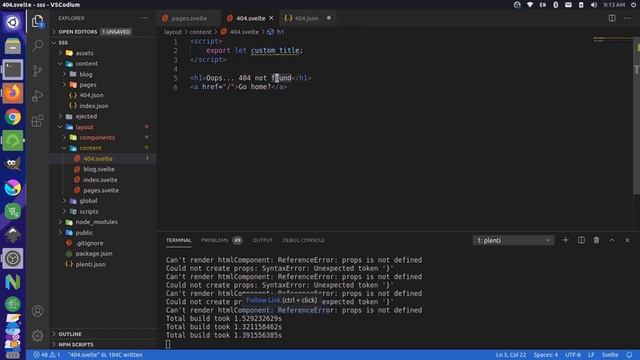Expand the NPM Scripts section
This screenshot has width=640, height=360.
pos(103,344)
